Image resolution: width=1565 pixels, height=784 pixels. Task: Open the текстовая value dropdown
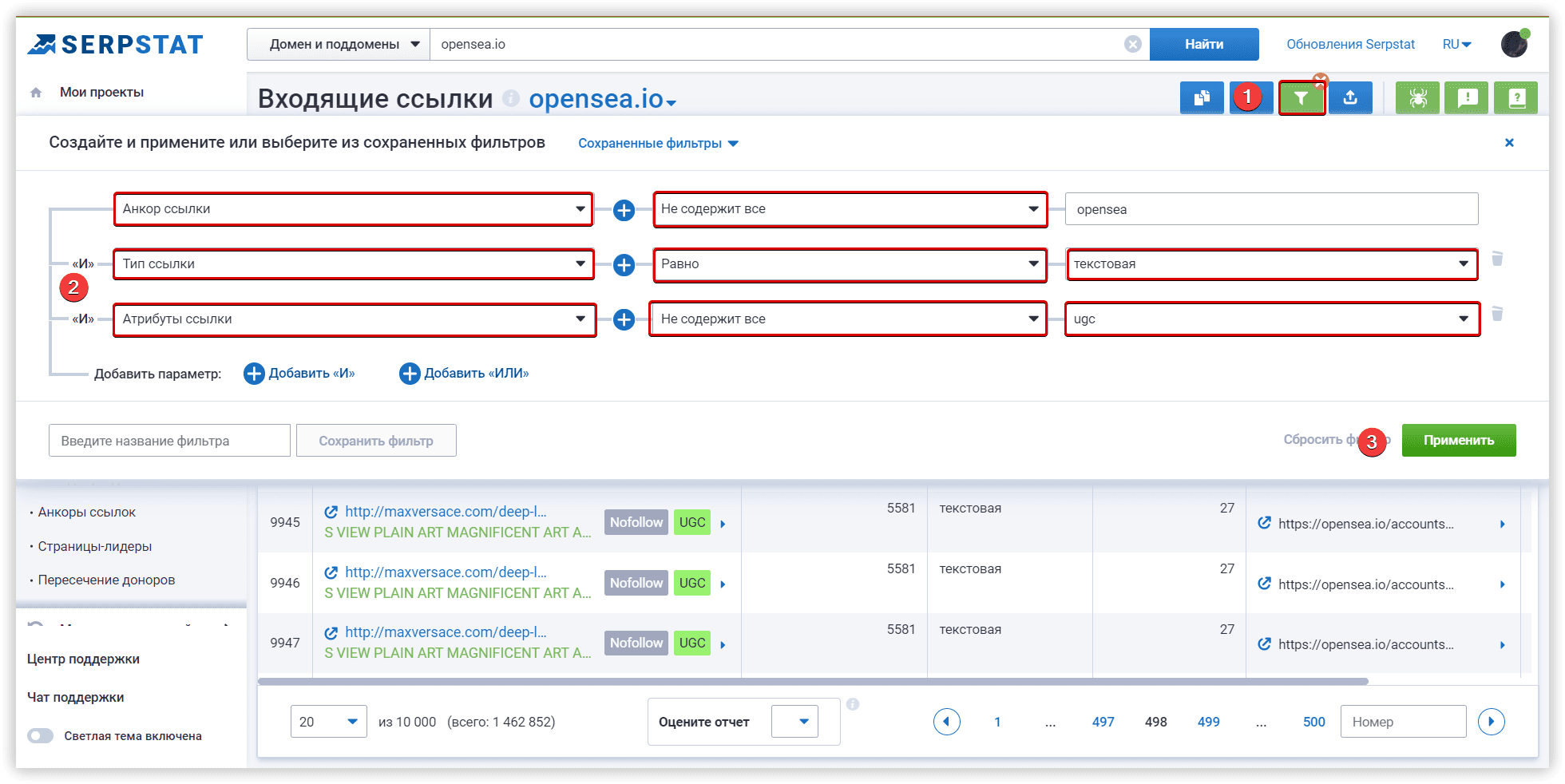[x=1272, y=264]
